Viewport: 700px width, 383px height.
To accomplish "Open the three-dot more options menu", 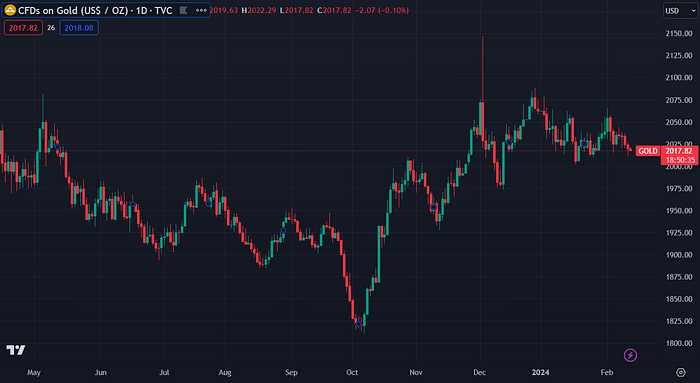I will 201,10.
